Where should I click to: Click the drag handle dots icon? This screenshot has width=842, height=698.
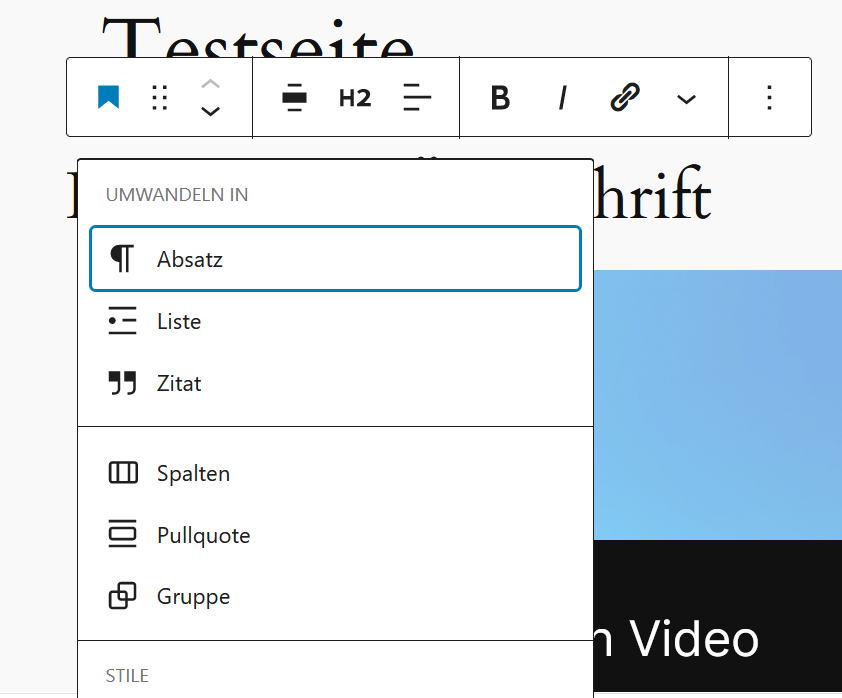click(159, 98)
